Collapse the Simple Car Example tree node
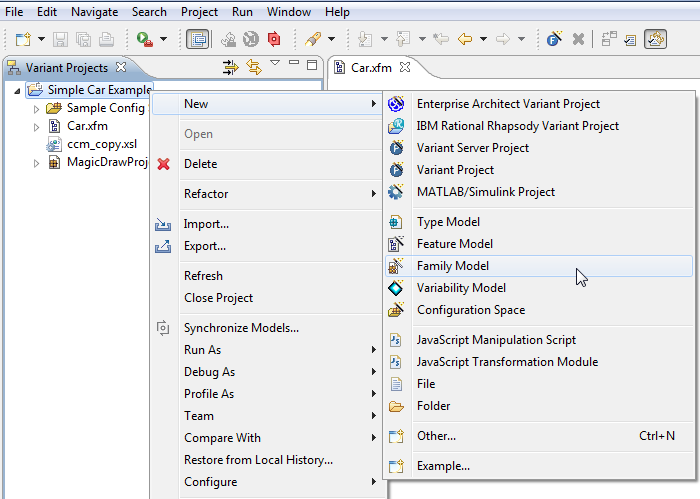Screen dimensions: 700x499 [20, 90]
